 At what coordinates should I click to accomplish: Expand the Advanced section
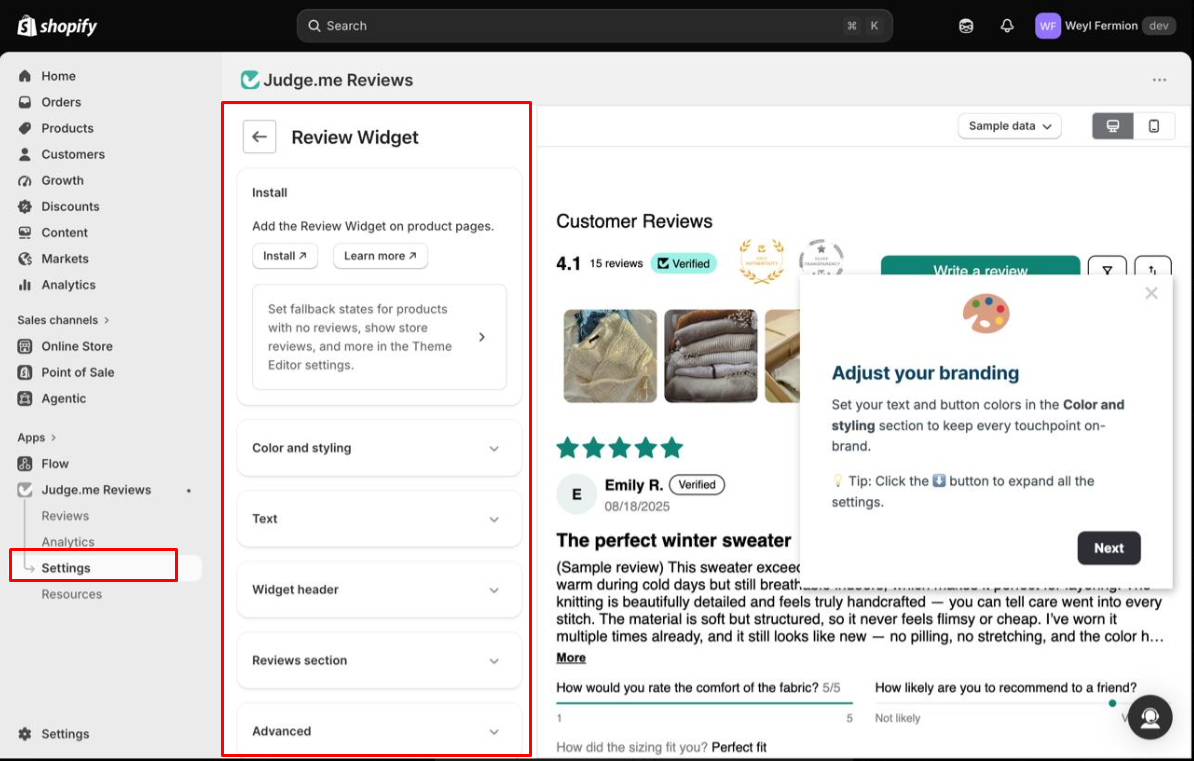pyautogui.click(x=379, y=731)
